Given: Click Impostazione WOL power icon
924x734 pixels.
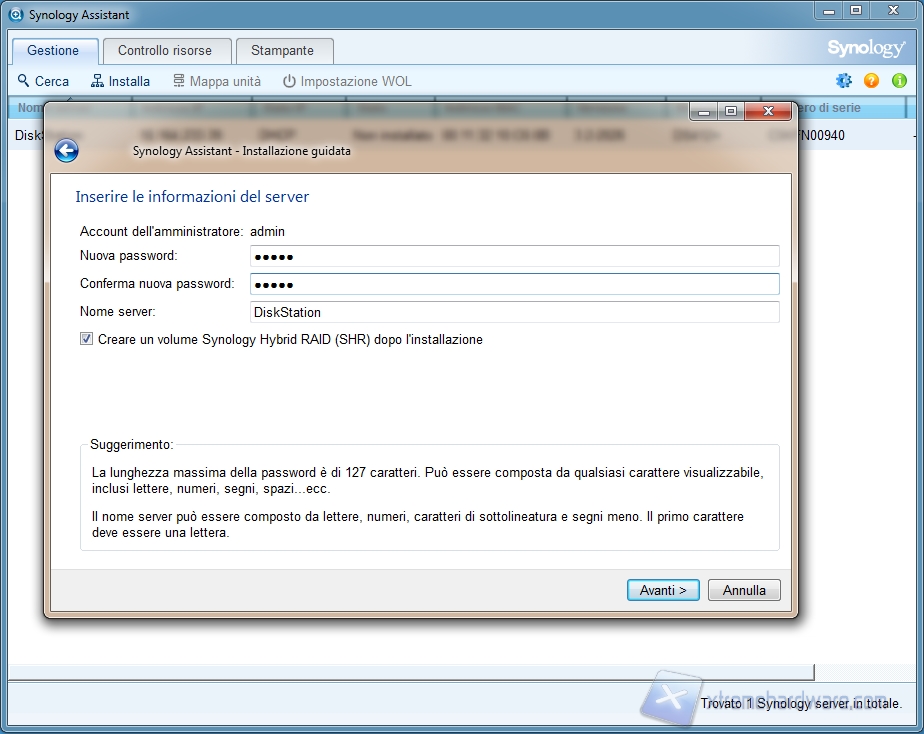Looking at the screenshot, I should click(290, 81).
